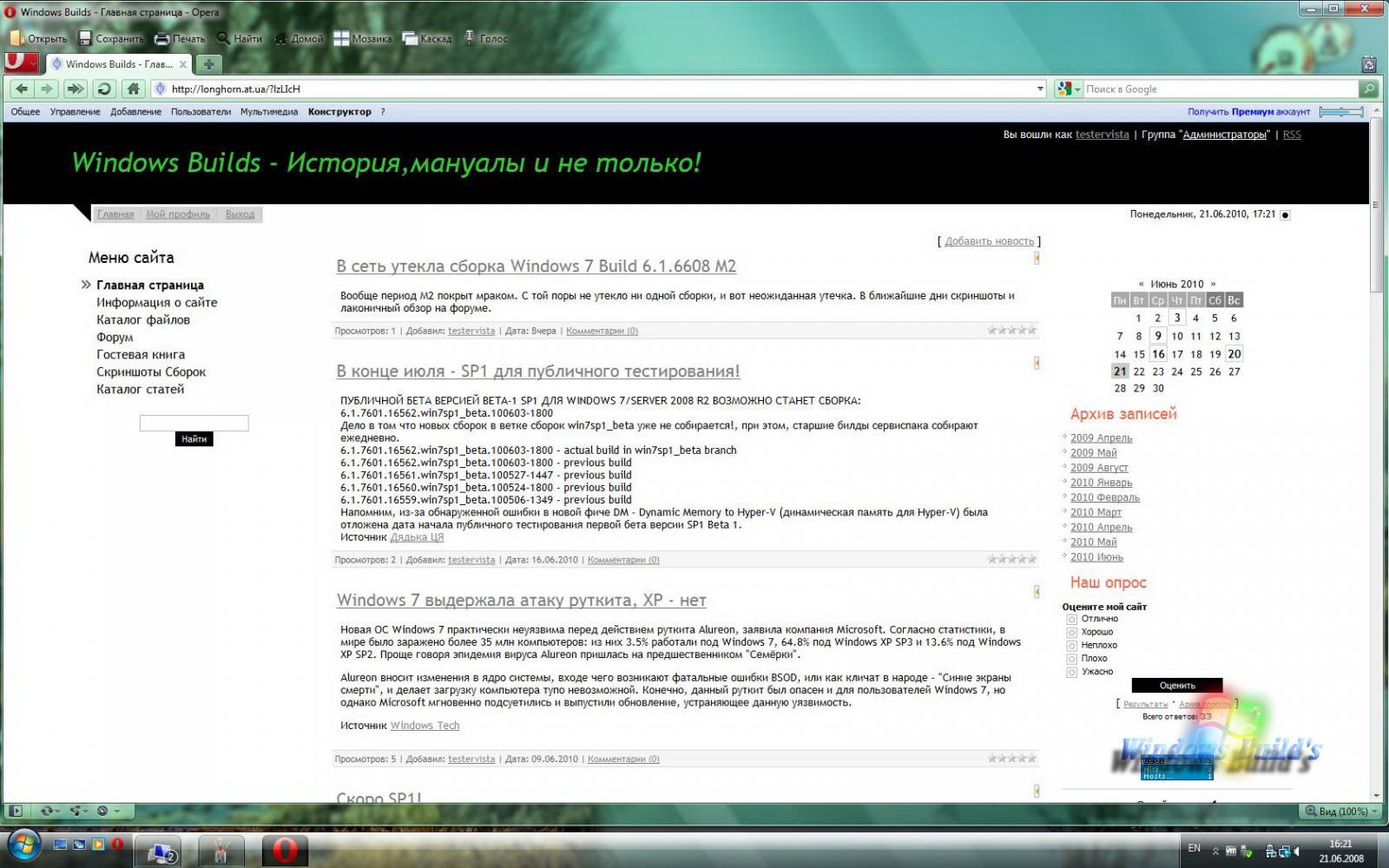Click the fast forward double-arrow button

tap(76, 89)
